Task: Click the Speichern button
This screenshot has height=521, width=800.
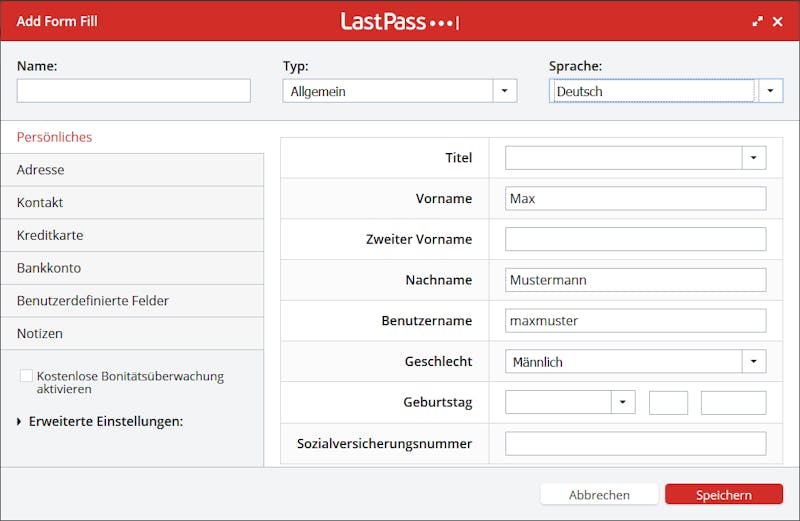Action: pyautogui.click(x=723, y=495)
